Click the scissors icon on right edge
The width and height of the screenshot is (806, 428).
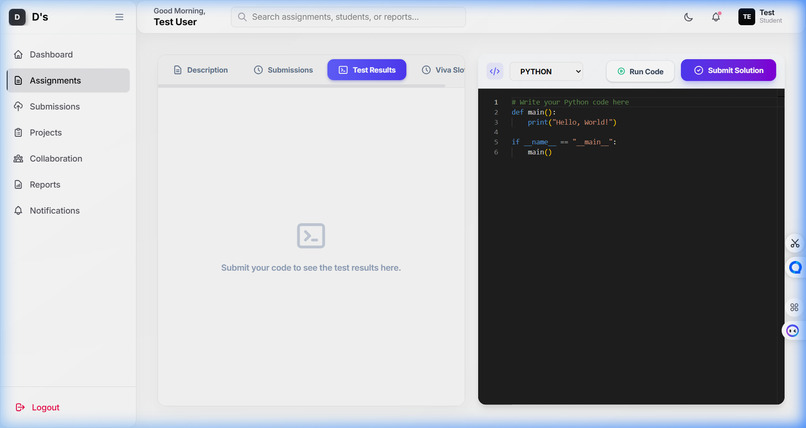point(795,243)
